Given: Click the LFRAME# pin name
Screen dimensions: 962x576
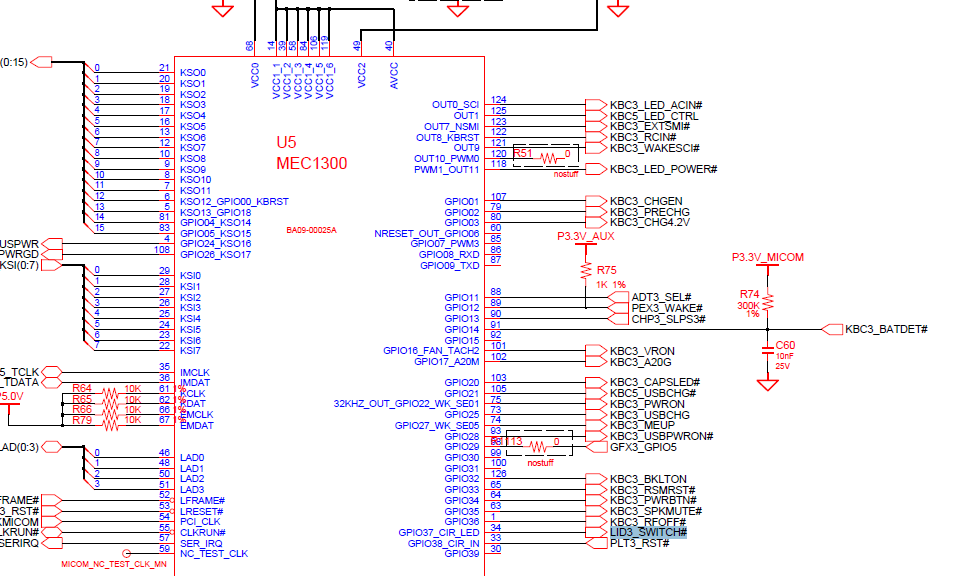Looking at the screenshot, I should tap(202, 501).
